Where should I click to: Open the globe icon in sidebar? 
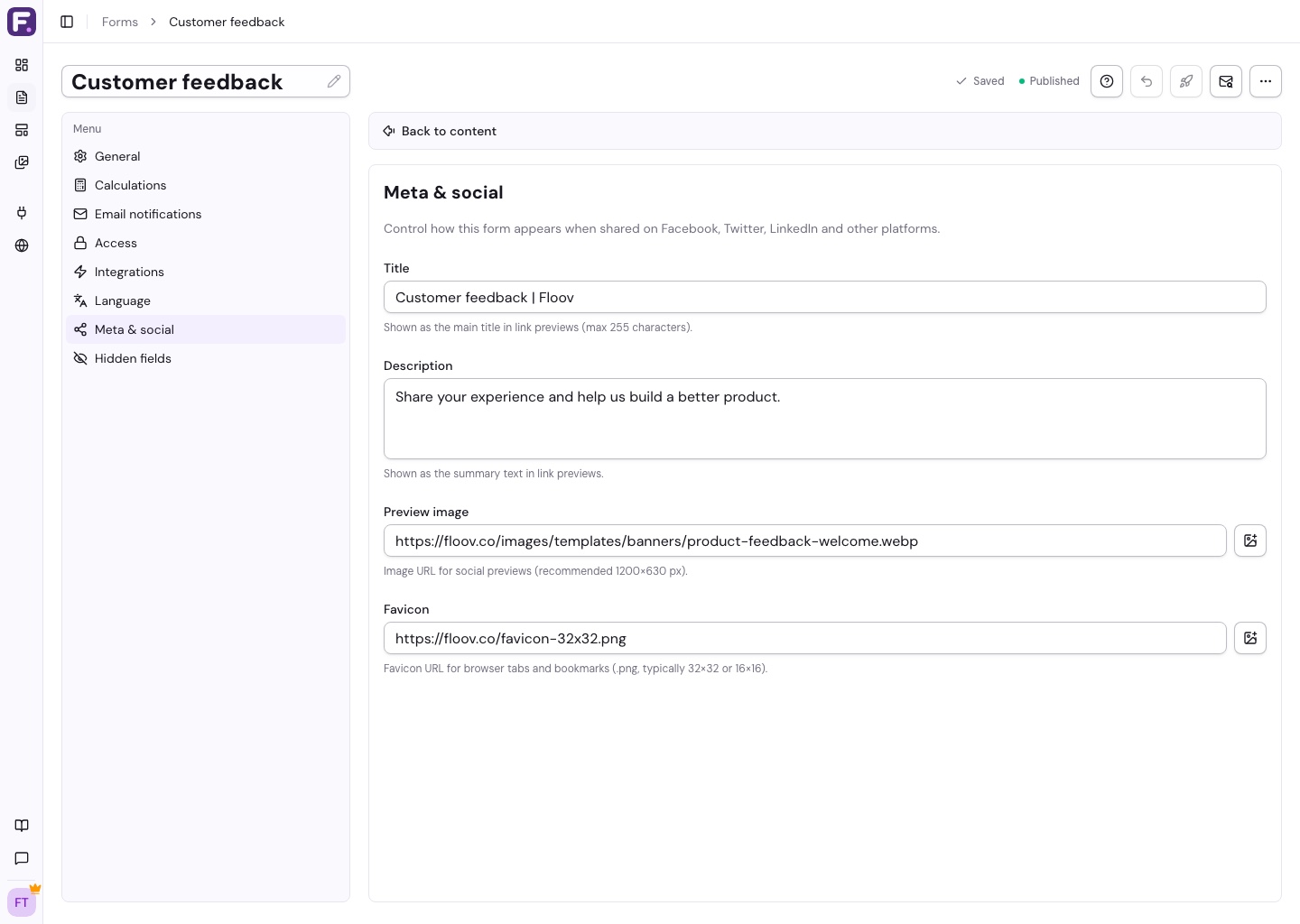pyautogui.click(x=22, y=245)
